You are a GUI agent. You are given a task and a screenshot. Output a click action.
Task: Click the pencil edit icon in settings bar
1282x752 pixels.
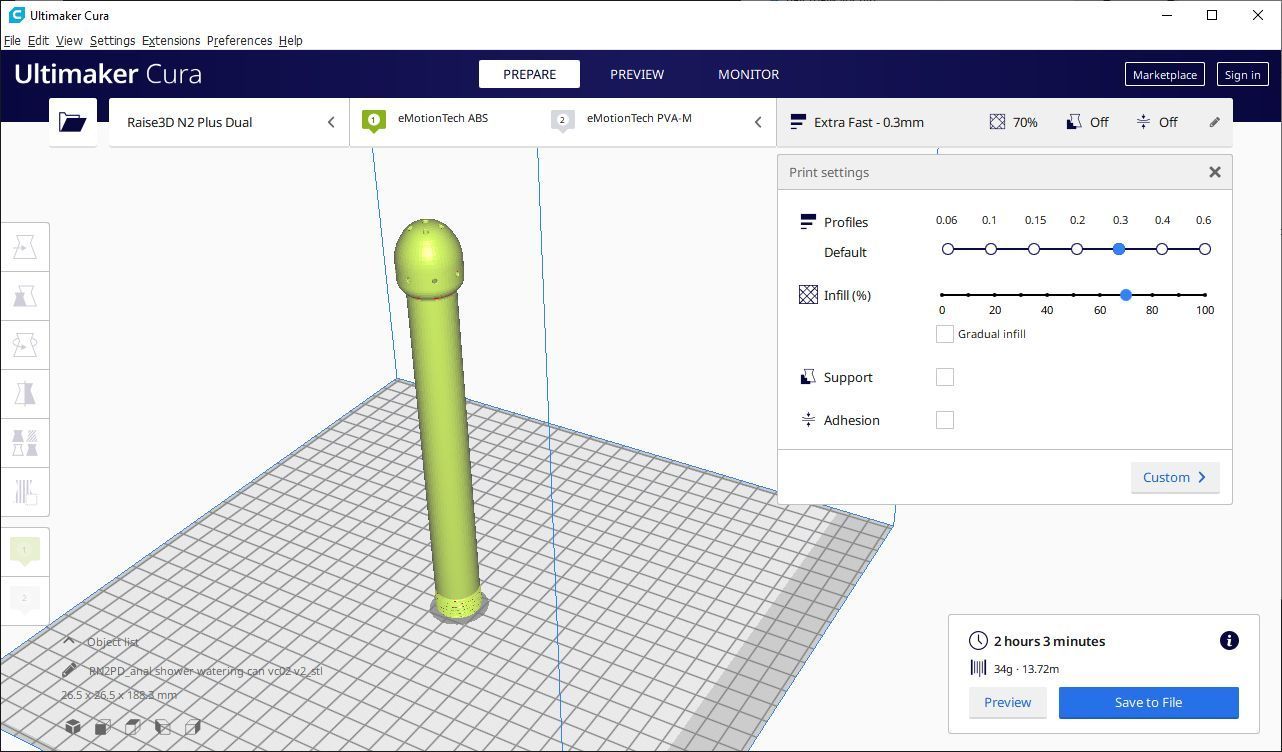pyautogui.click(x=1214, y=122)
